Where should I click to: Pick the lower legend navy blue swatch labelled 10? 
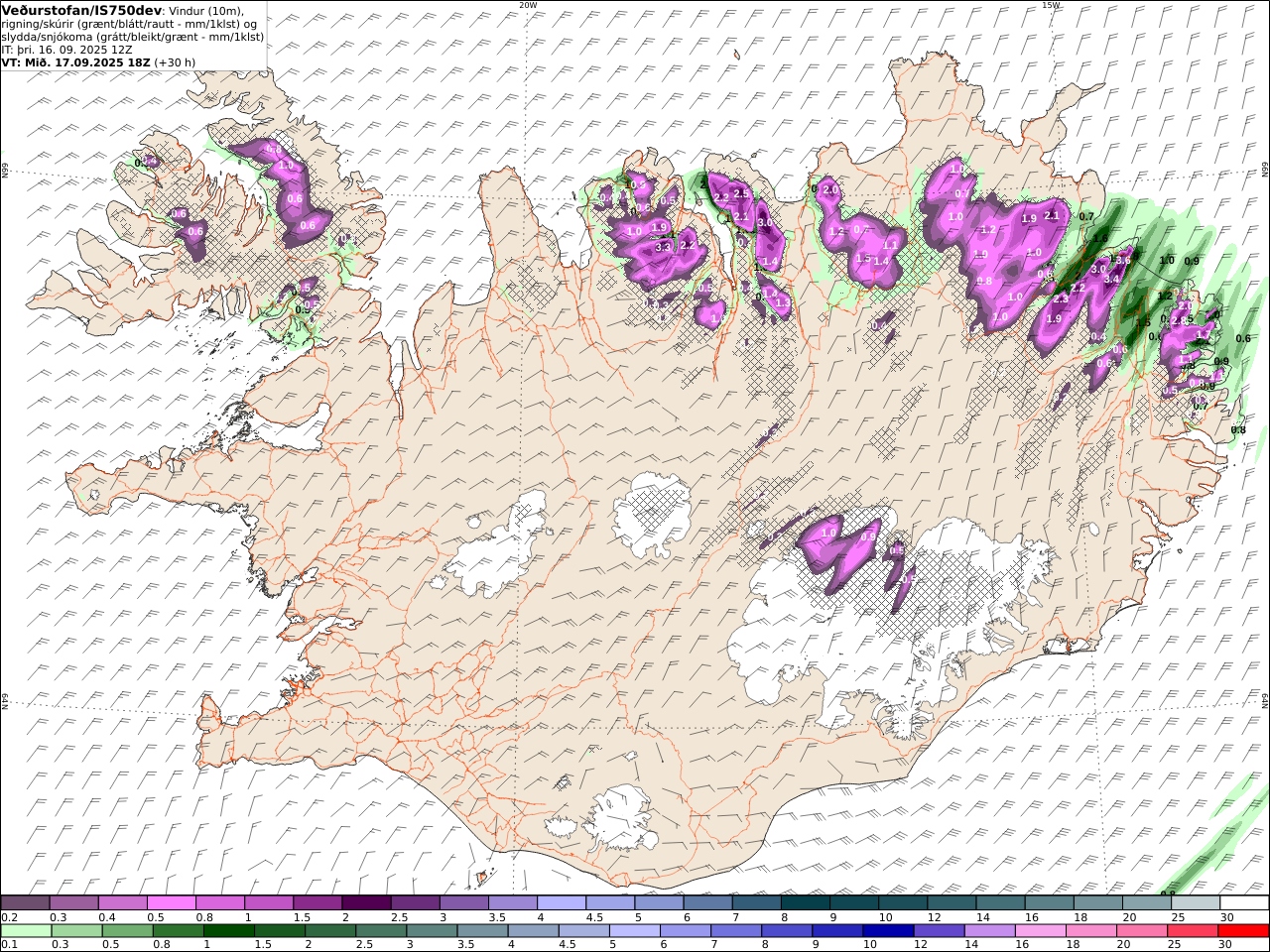pos(887,931)
